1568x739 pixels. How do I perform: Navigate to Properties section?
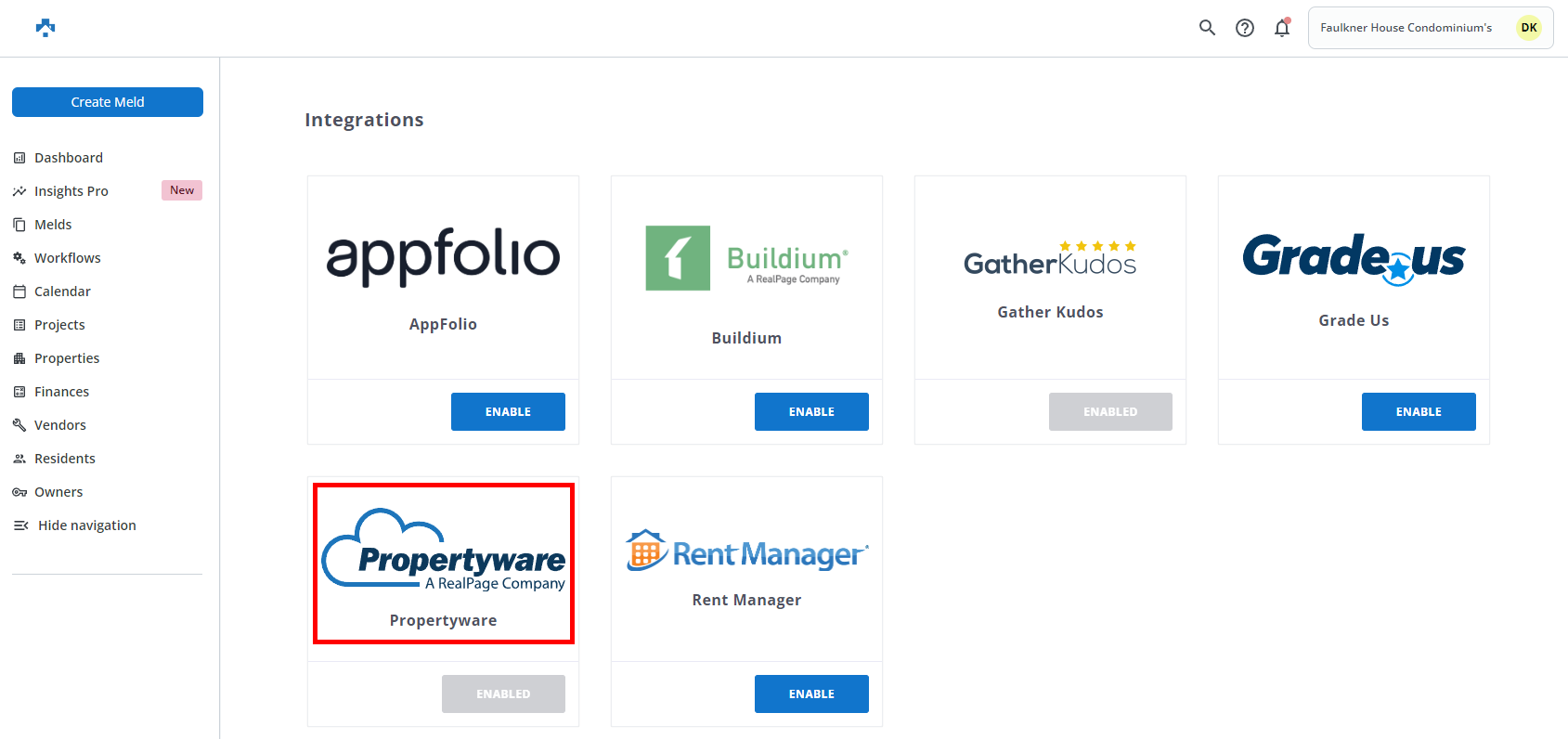pyautogui.click(x=67, y=358)
